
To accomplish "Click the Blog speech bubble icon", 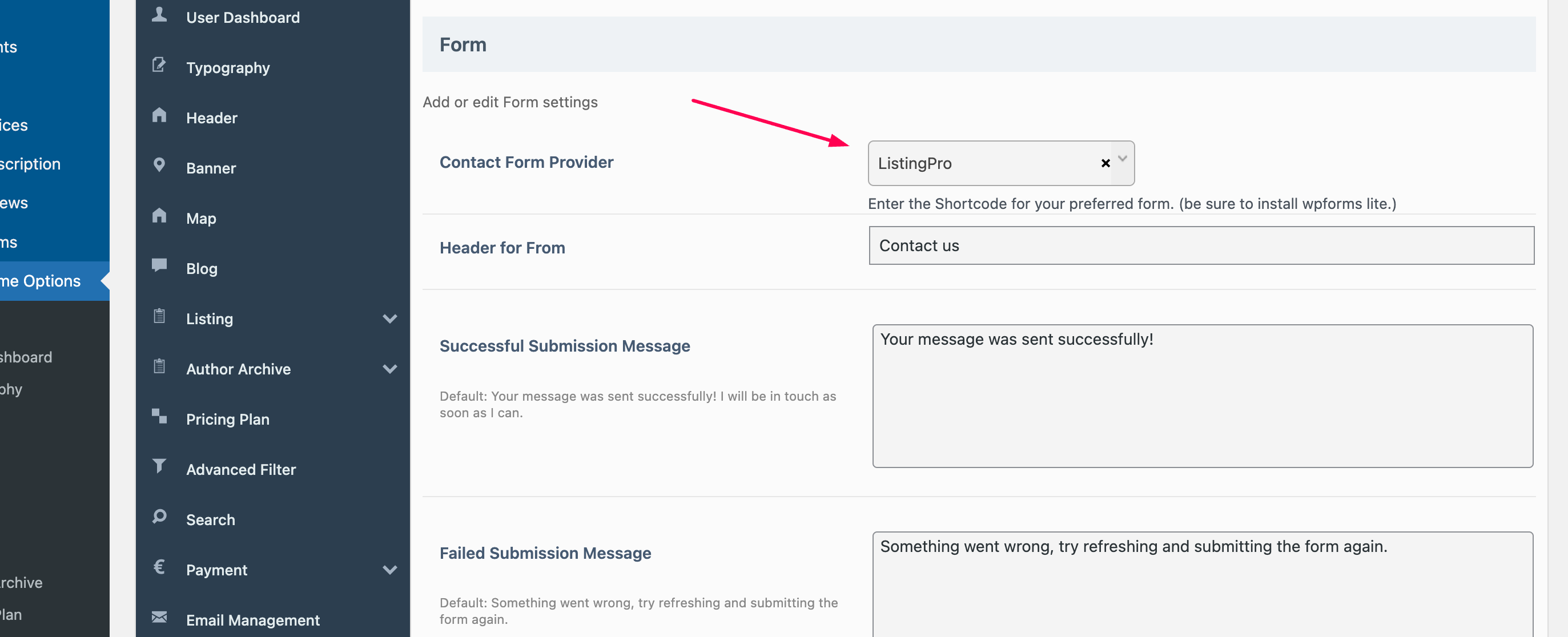I will click(159, 266).
